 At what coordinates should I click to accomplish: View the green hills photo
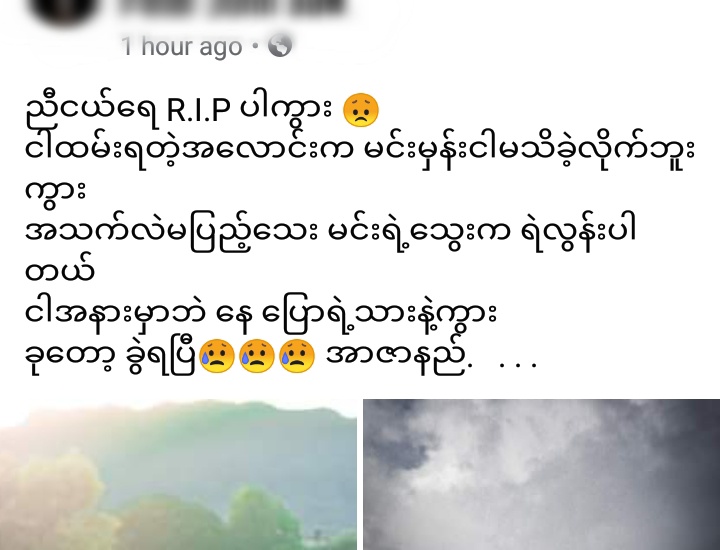pos(178,475)
